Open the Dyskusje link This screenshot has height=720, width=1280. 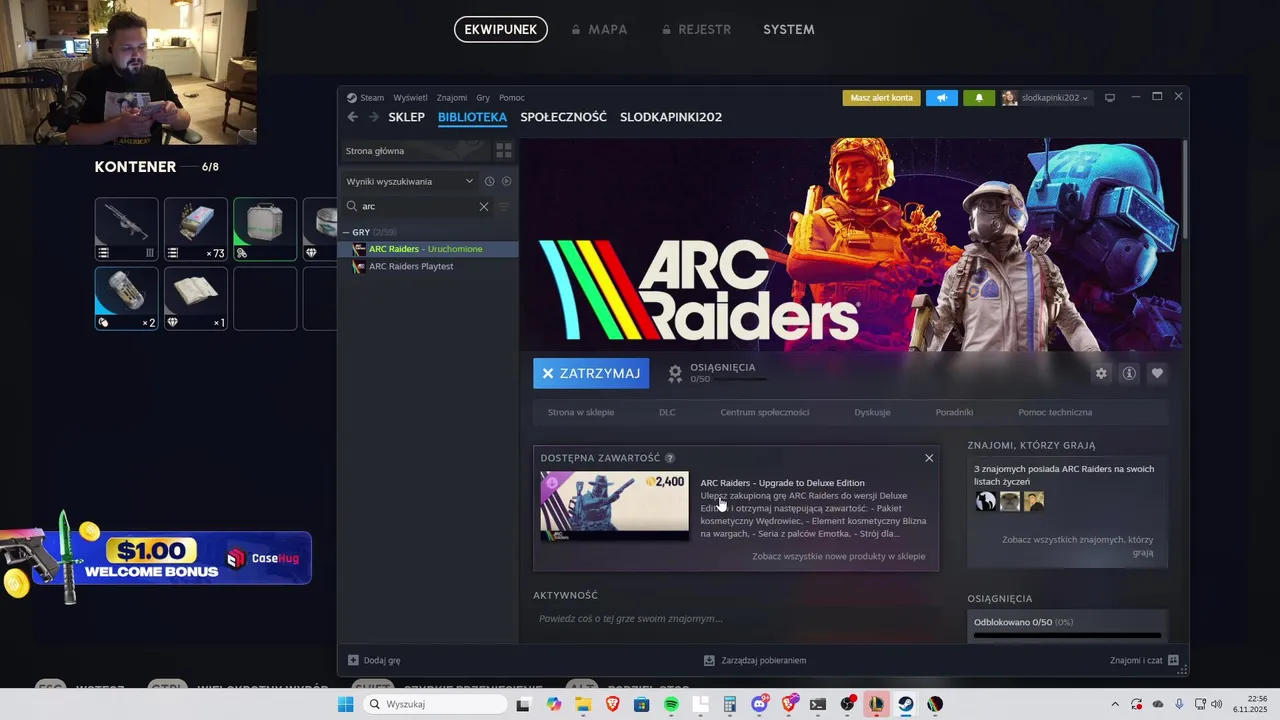[x=872, y=412]
